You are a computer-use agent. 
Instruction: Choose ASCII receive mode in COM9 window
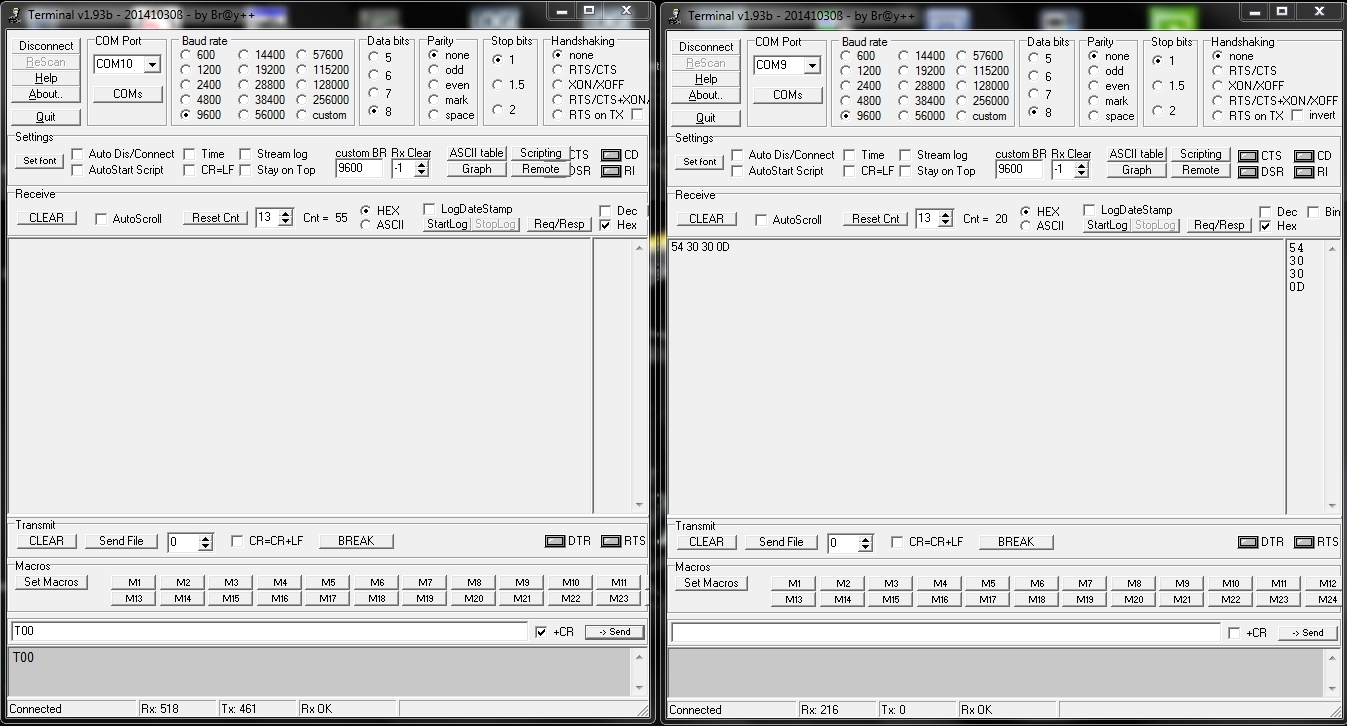[x=1026, y=226]
